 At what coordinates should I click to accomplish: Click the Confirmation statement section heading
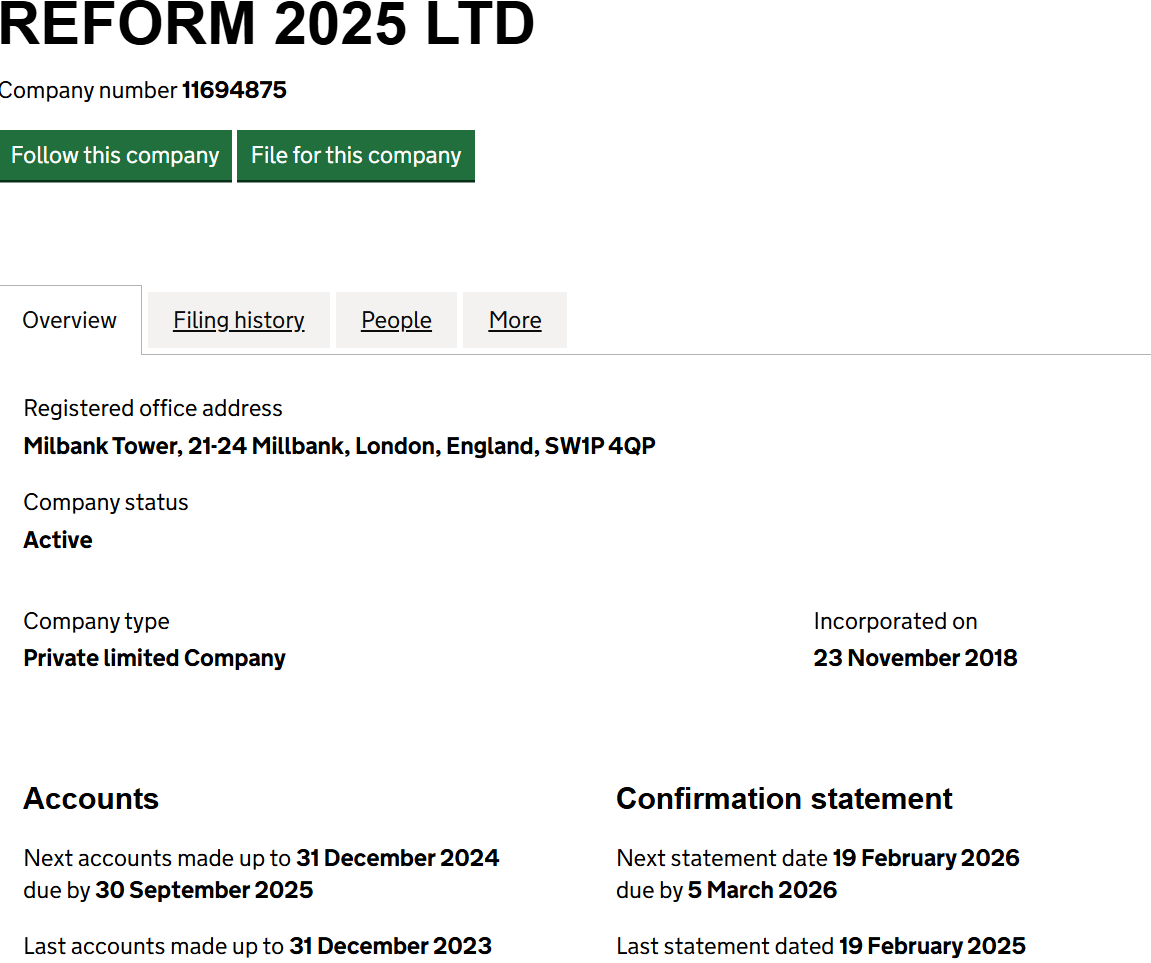(784, 799)
